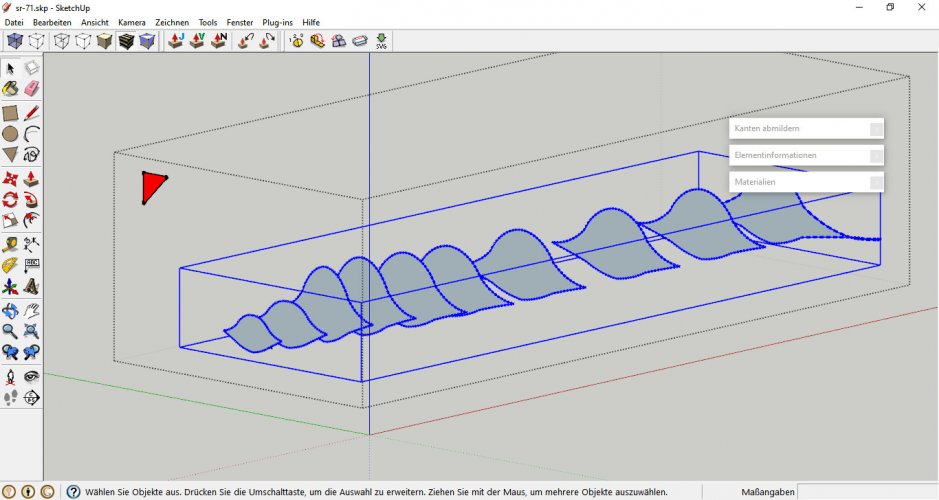
Task: Open the Datei menu
Action: (14, 22)
